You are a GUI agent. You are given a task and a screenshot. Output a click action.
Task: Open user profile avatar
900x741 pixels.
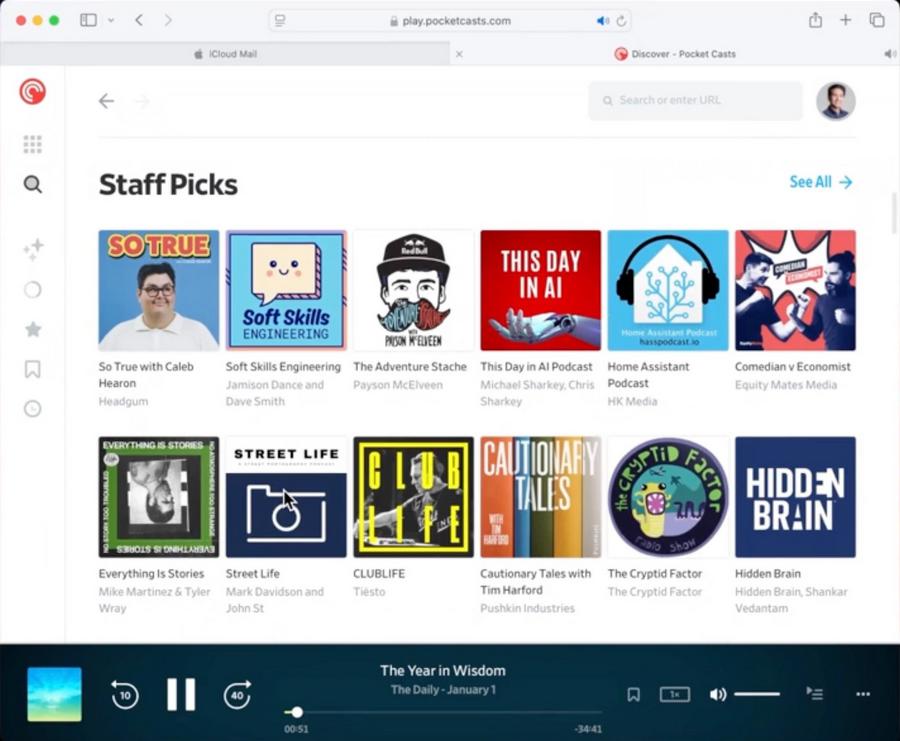836,101
